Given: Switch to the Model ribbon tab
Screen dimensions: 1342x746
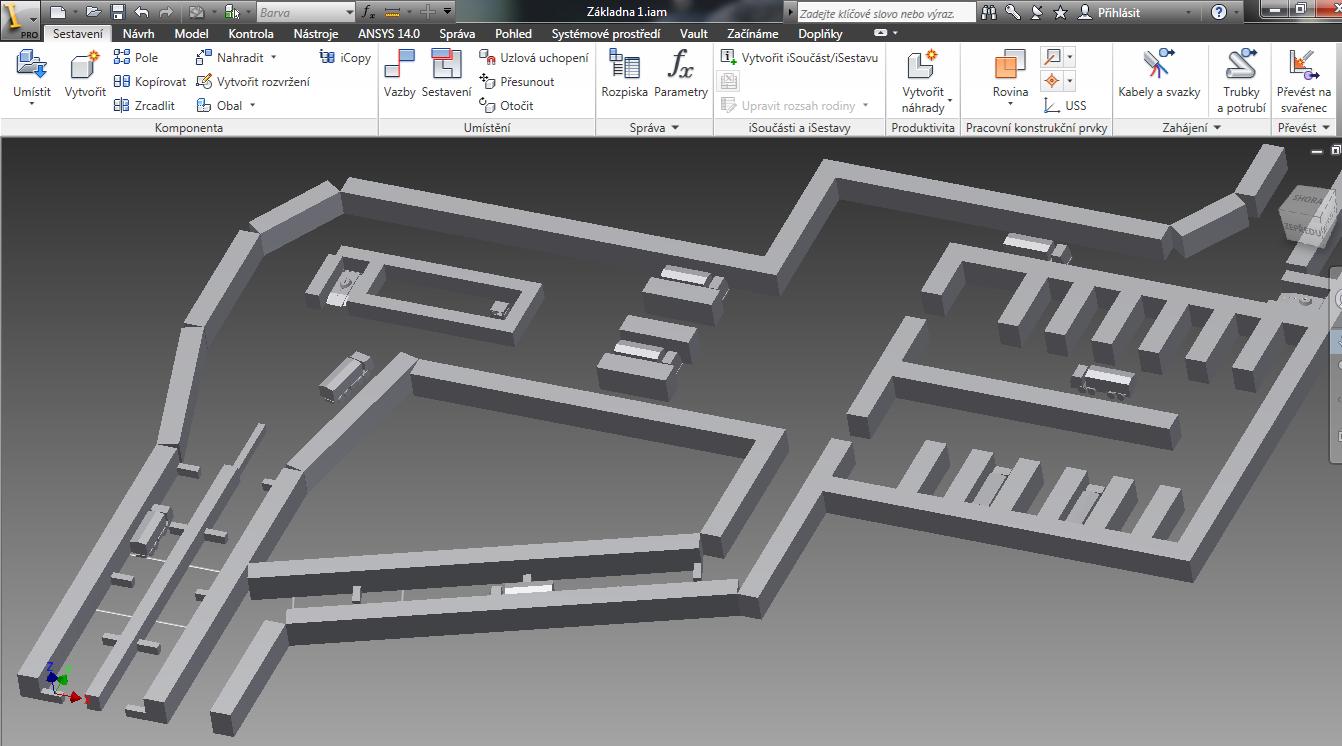Looking at the screenshot, I should tap(190, 34).
